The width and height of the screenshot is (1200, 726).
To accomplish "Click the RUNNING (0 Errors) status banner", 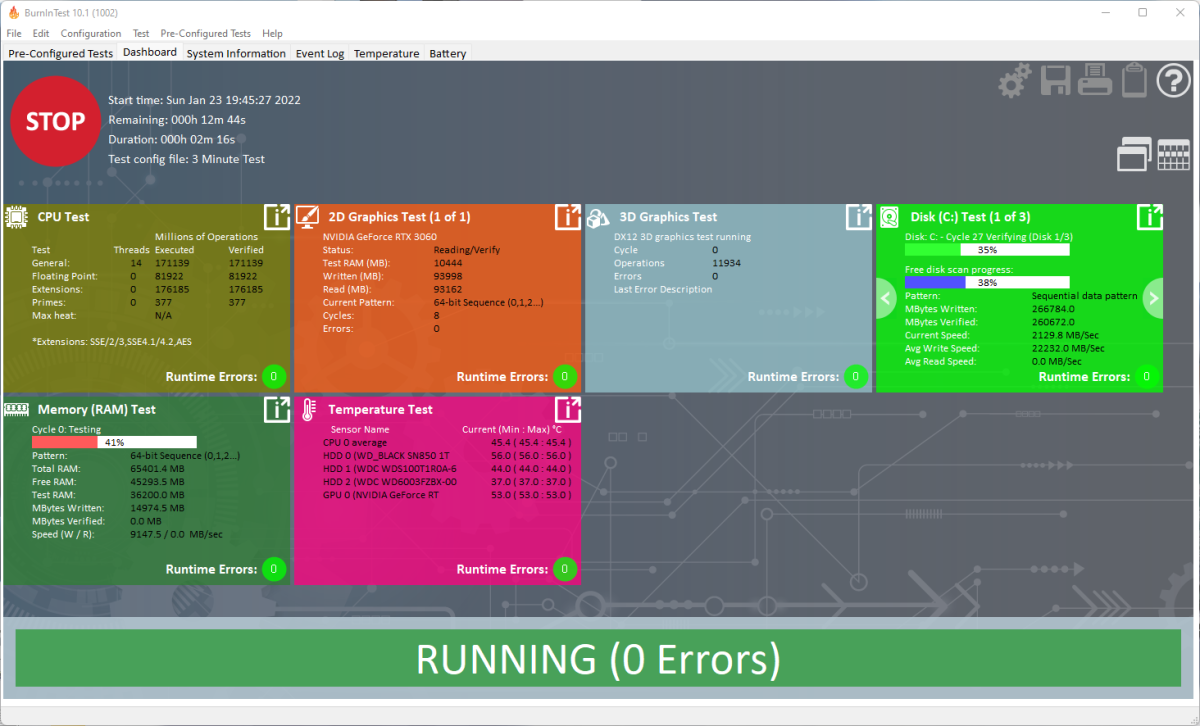I will [598, 660].
